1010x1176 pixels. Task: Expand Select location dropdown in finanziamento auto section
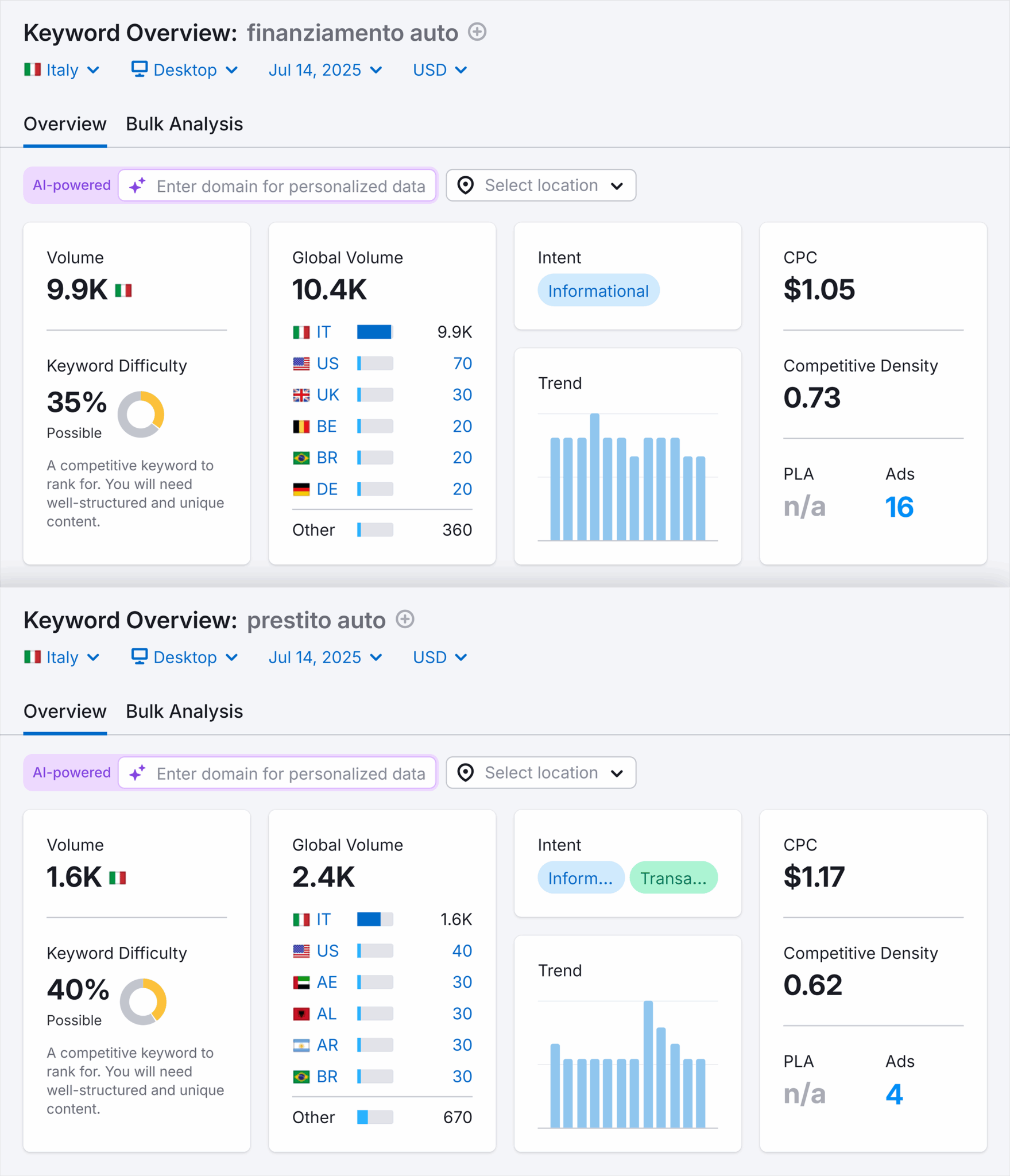coord(541,185)
